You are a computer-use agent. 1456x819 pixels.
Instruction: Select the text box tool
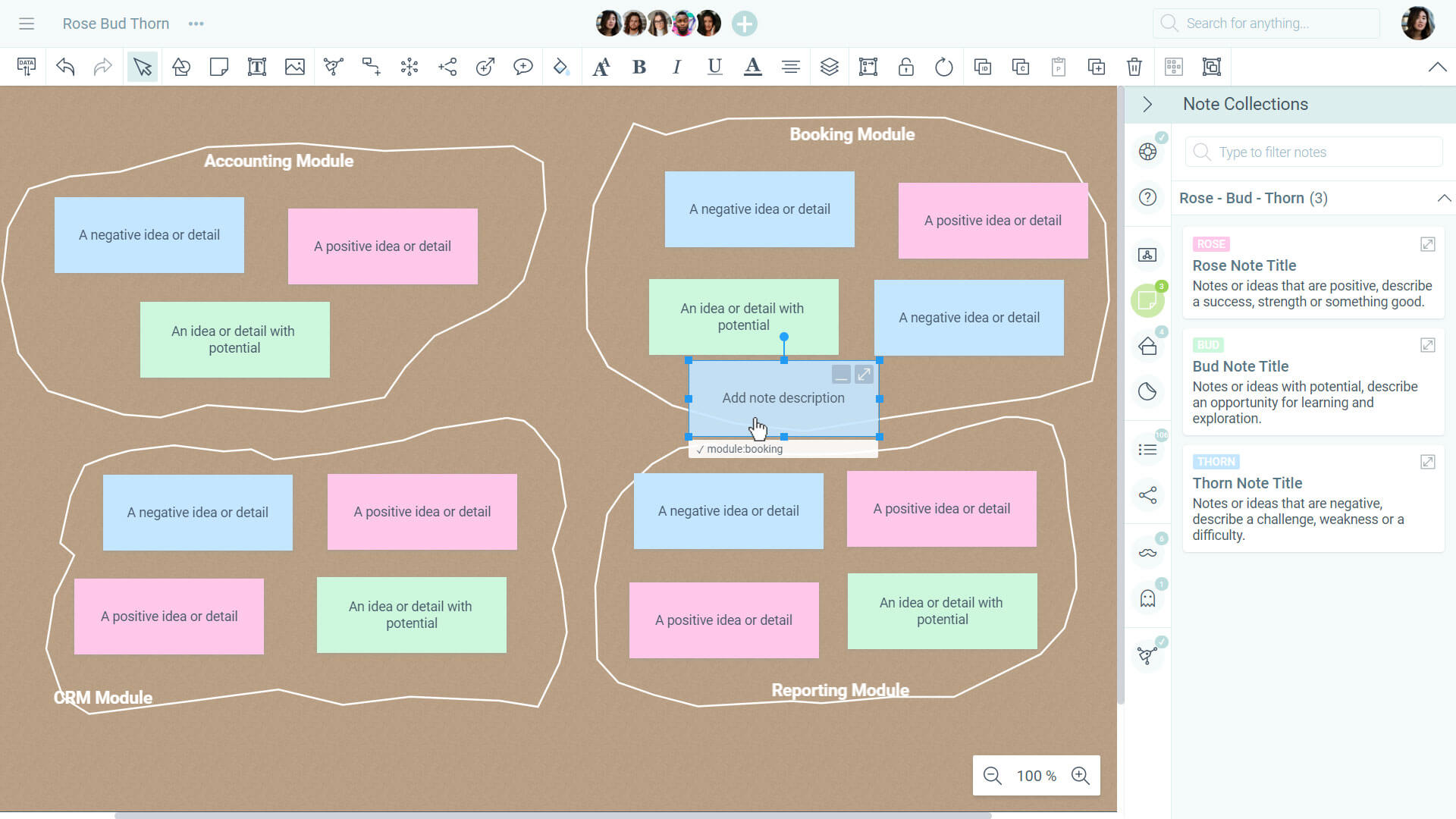tap(256, 67)
